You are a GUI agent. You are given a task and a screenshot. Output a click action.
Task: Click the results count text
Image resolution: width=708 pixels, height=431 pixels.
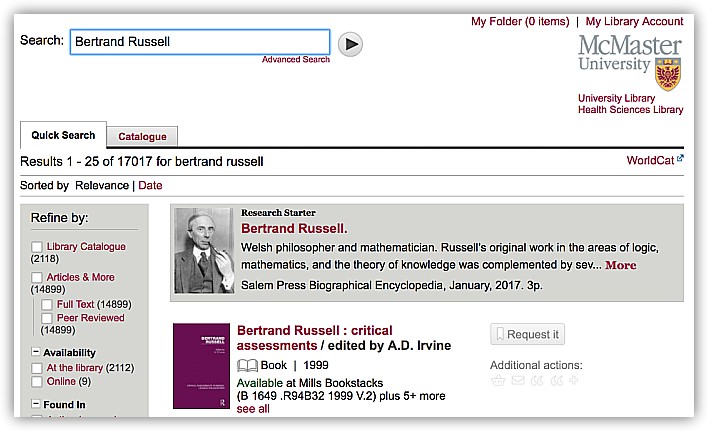point(142,162)
